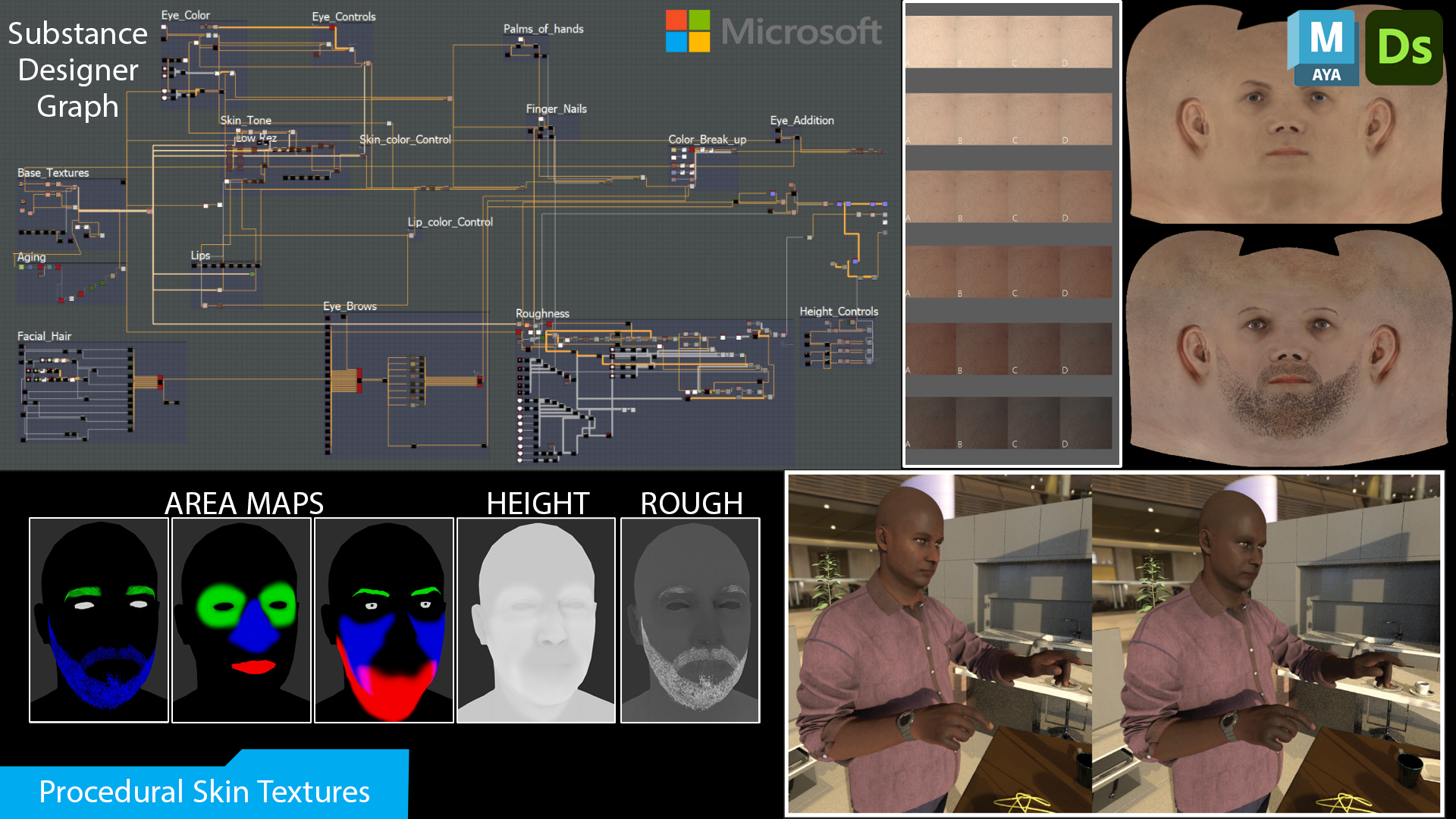This screenshot has width=1456, height=819.
Task: Open the Eye_Addition group label
Action: coord(802,121)
